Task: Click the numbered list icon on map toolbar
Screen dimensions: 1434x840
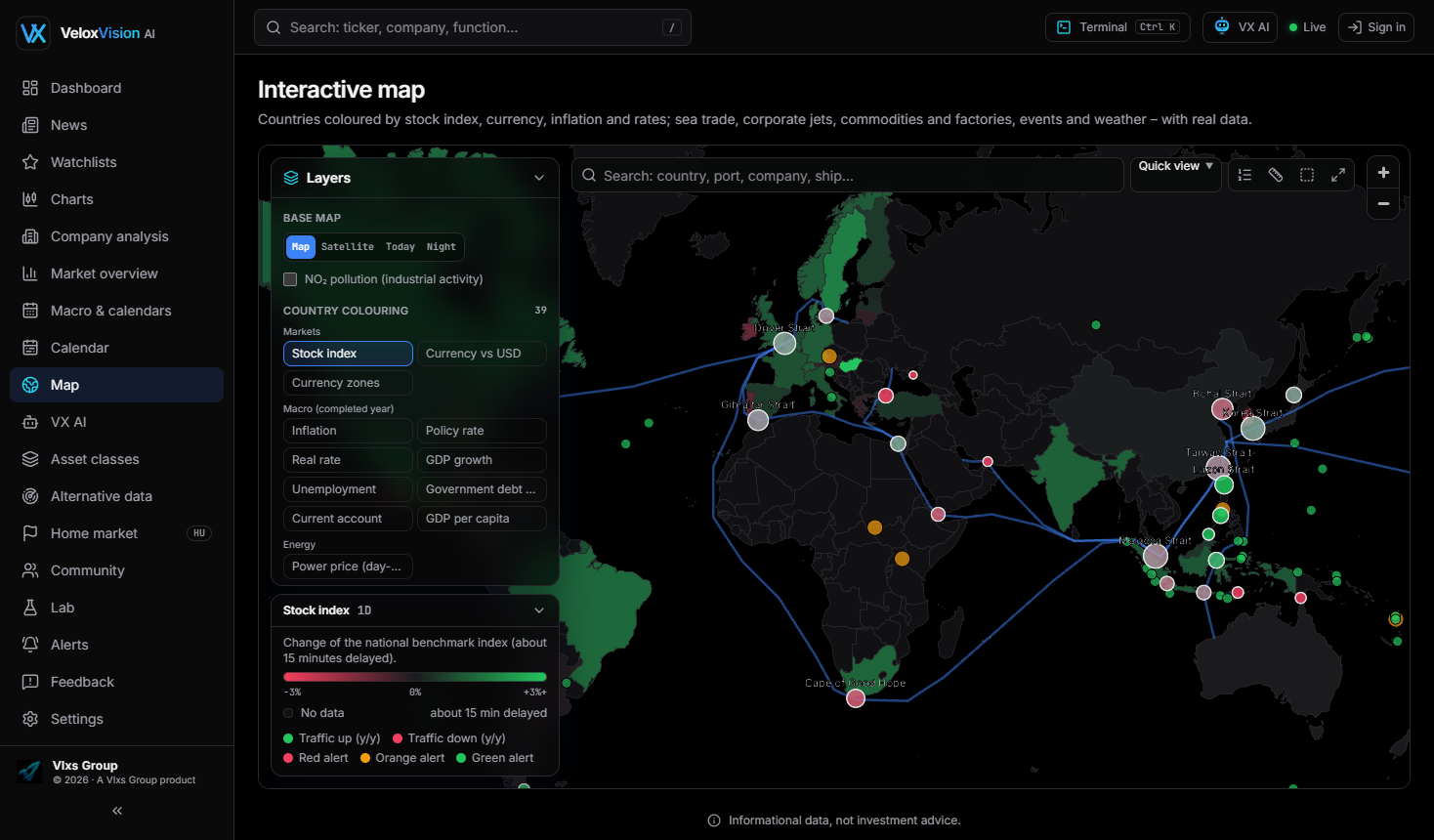Action: pyautogui.click(x=1244, y=175)
